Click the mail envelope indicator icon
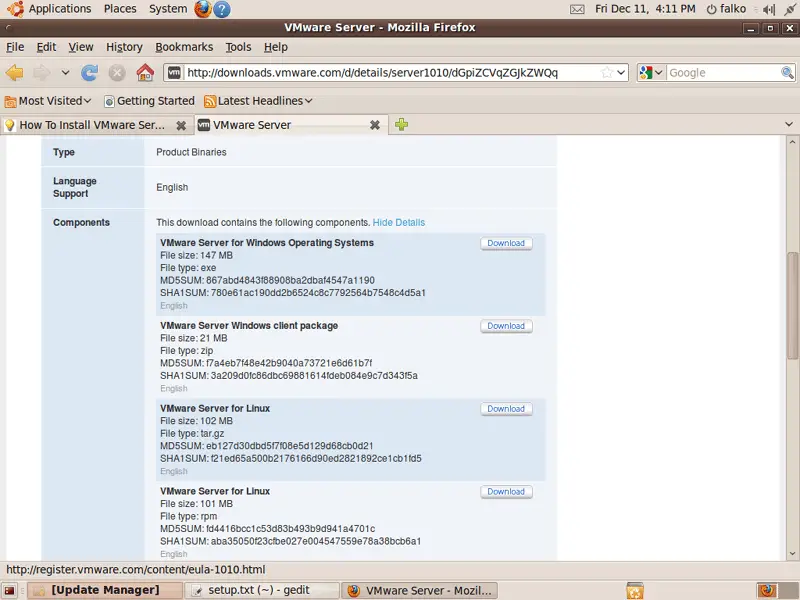The height and width of the screenshot is (600, 800). pos(577,9)
